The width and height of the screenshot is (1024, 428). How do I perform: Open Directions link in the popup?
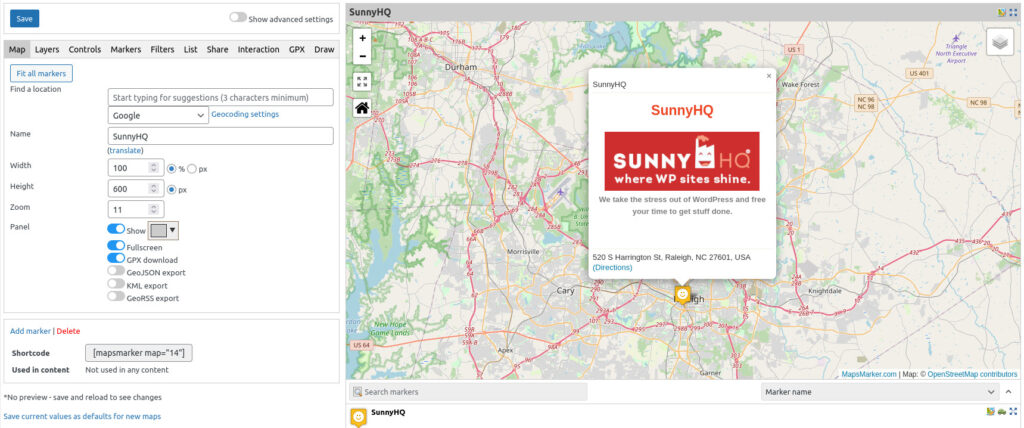tap(613, 267)
